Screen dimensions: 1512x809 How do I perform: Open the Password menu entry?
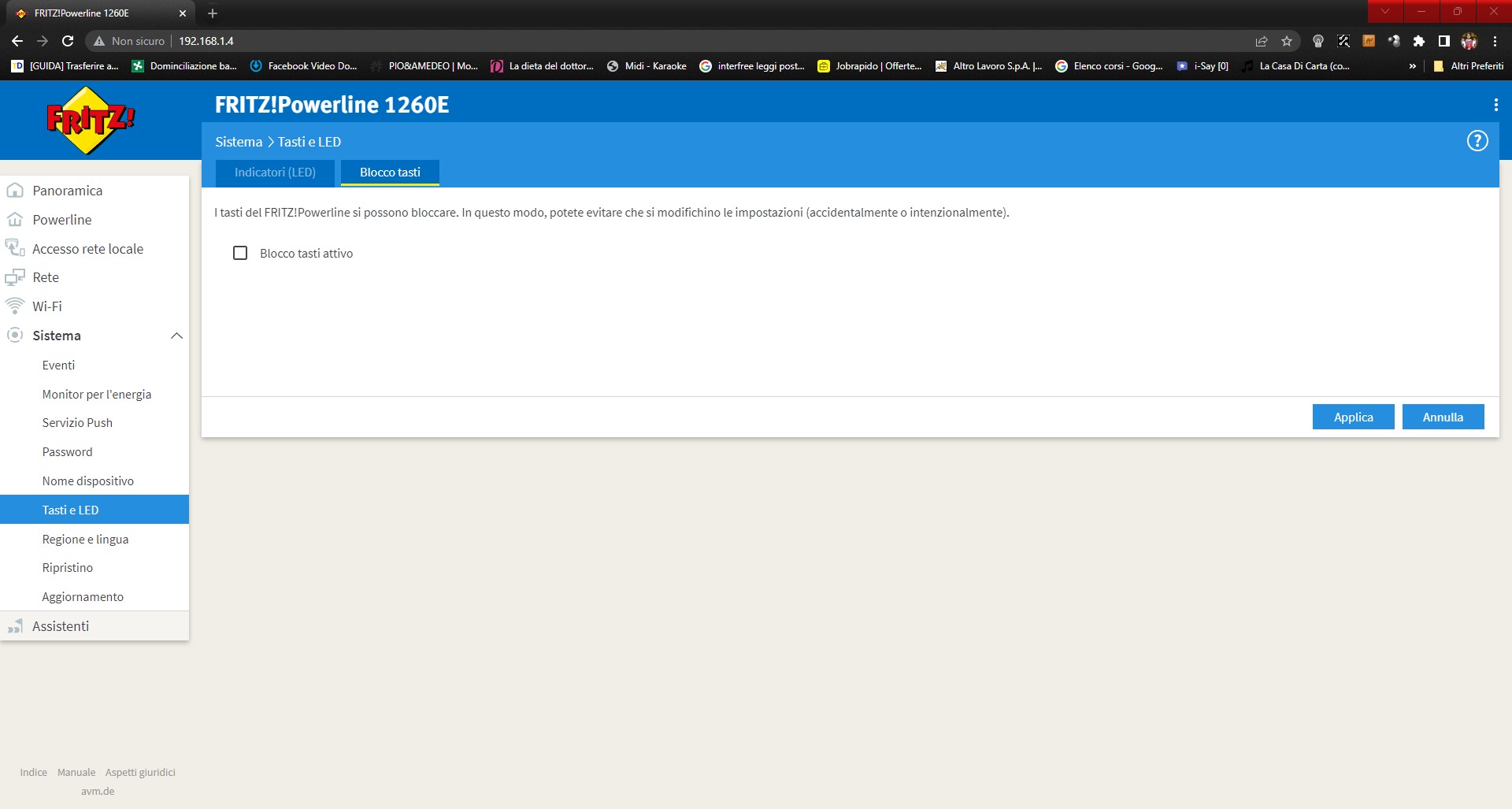pyautogui.click(x=67, y=452)
